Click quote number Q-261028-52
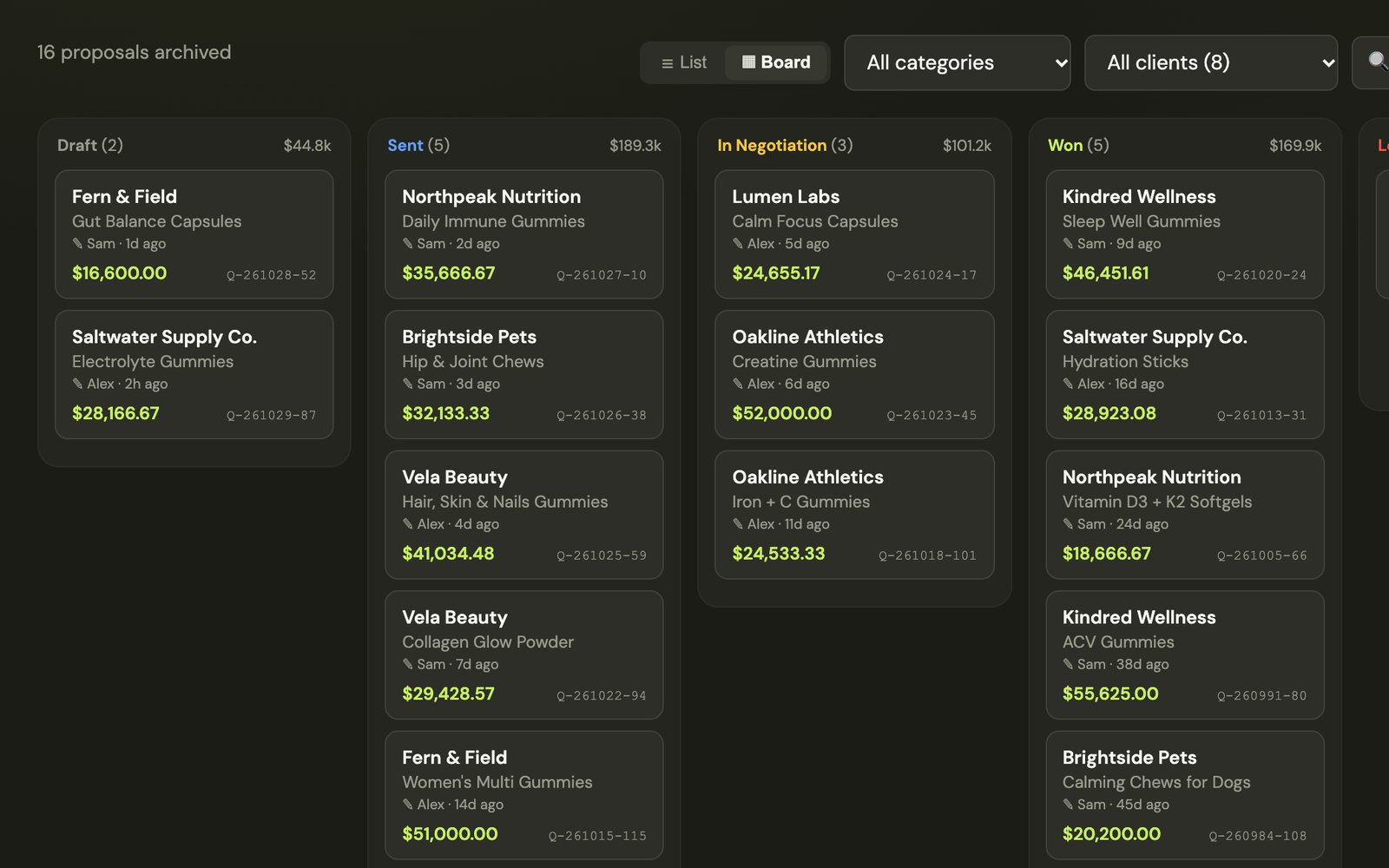The height and width of the screenshot is (868, 1389). [x=272, y=275]
